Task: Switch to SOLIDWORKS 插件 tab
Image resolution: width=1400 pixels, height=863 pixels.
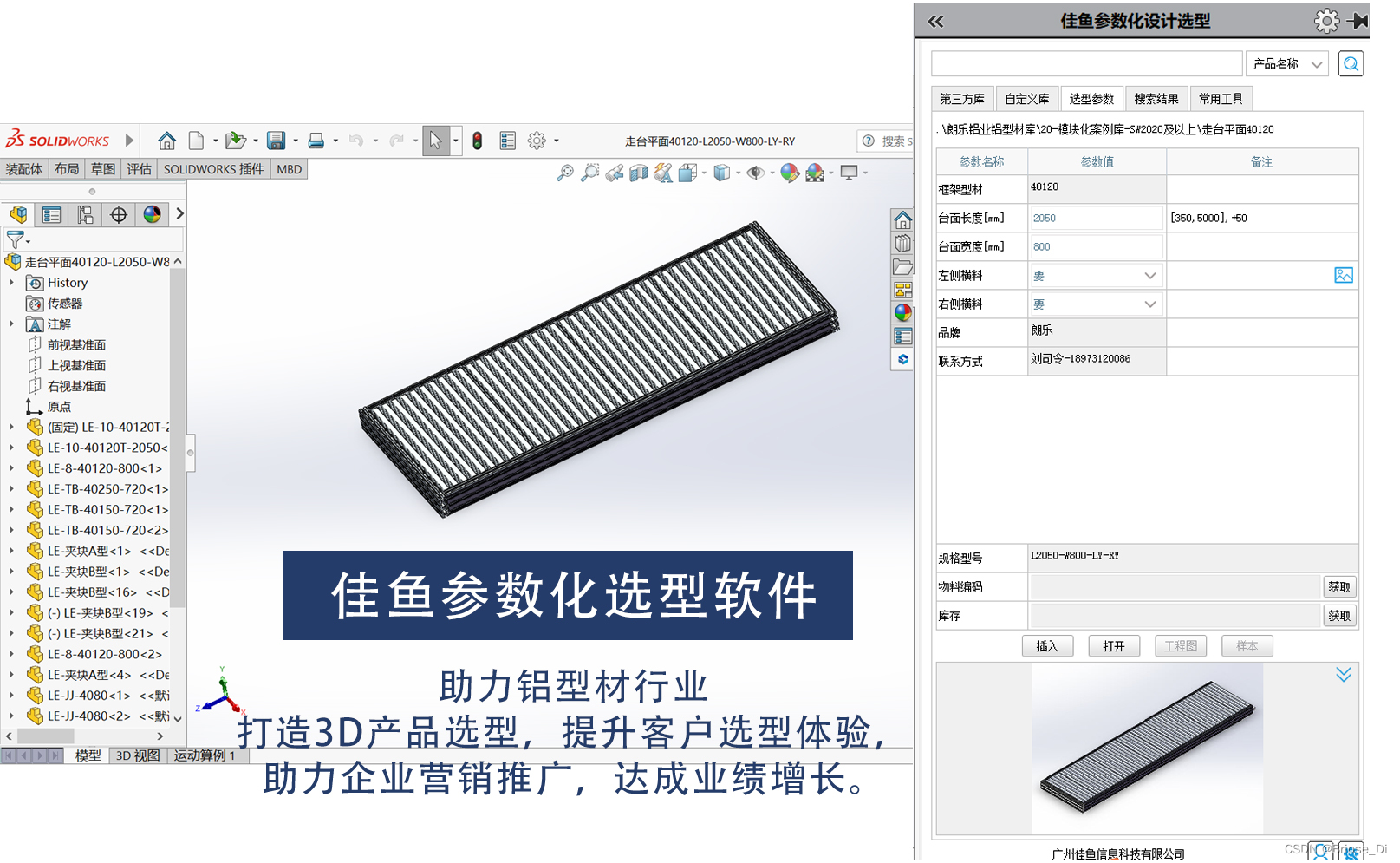Action: coord(213,169)
